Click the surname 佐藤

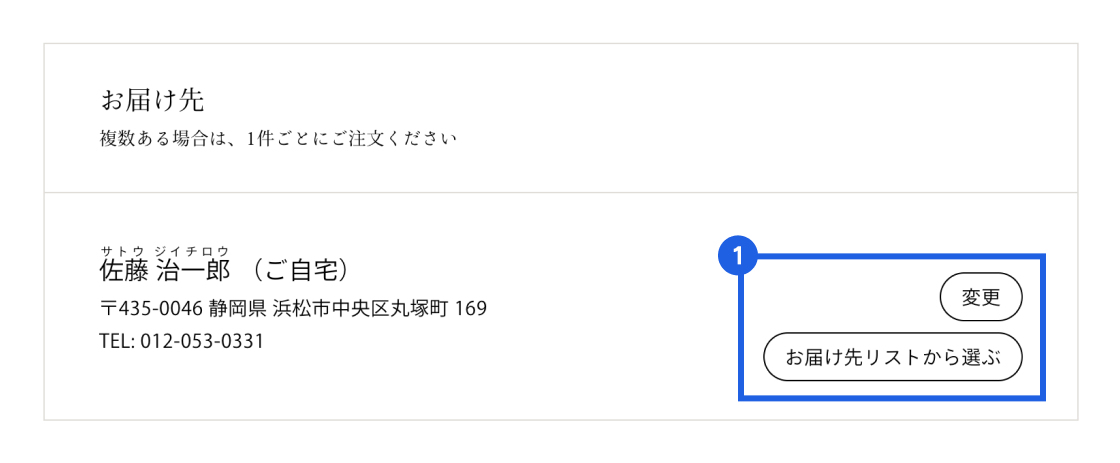(x=123, y=270)
